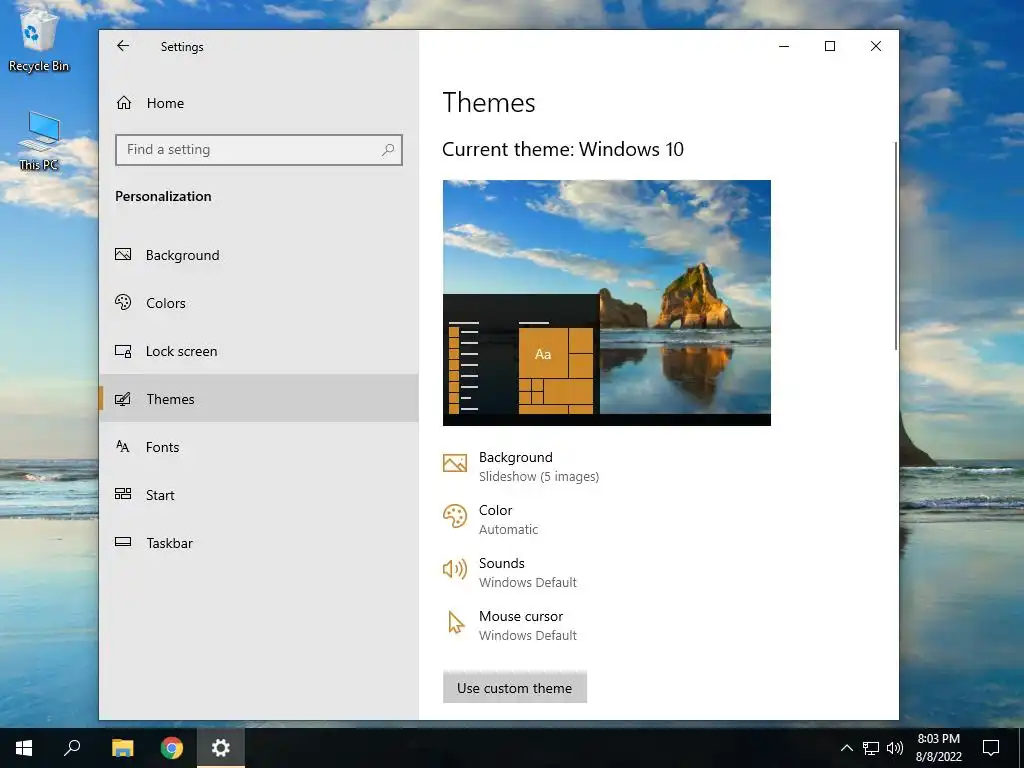Open Recycle Bin on the desktop
Screen dimensions: 1024x768
39,39
